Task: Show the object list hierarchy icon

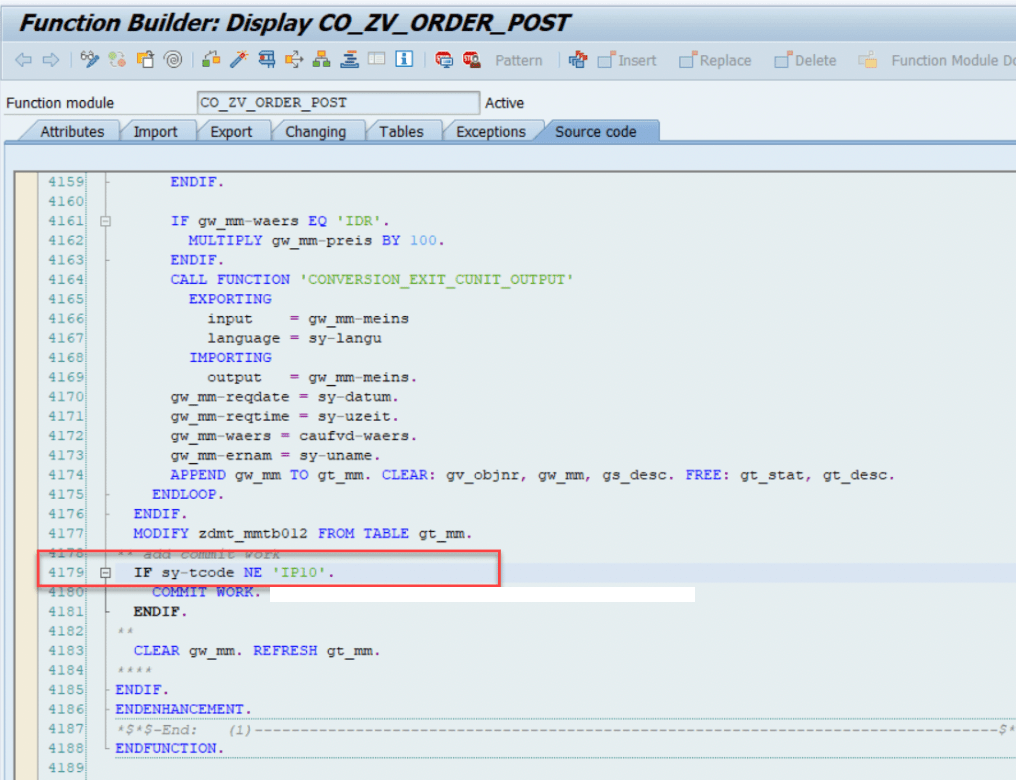Action: point(321,60)
